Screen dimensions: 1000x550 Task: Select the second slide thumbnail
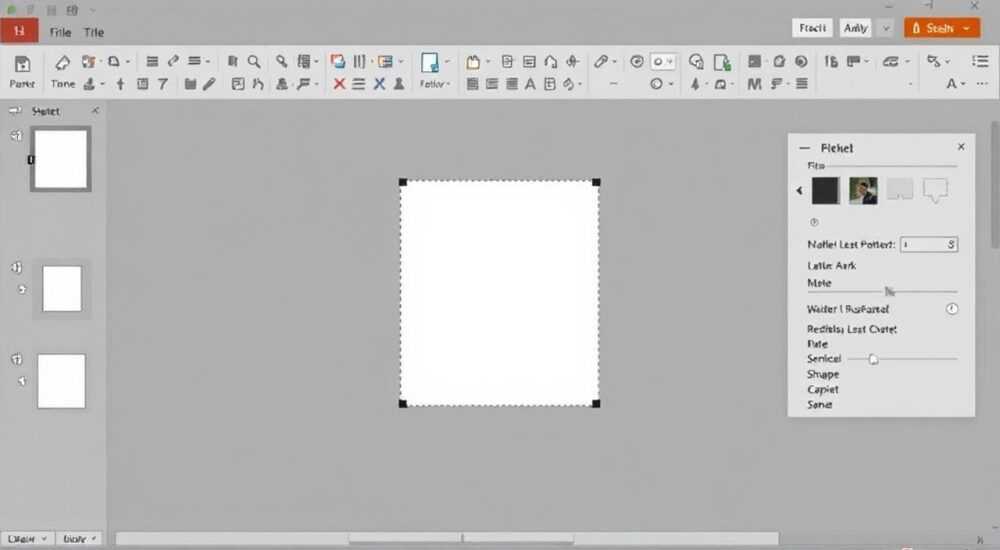(62, 288)
